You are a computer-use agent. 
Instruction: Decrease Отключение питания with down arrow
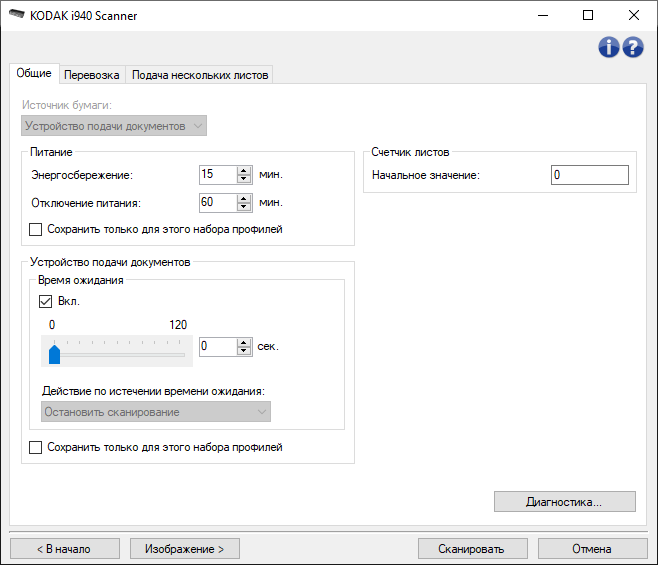coord(244,207)
